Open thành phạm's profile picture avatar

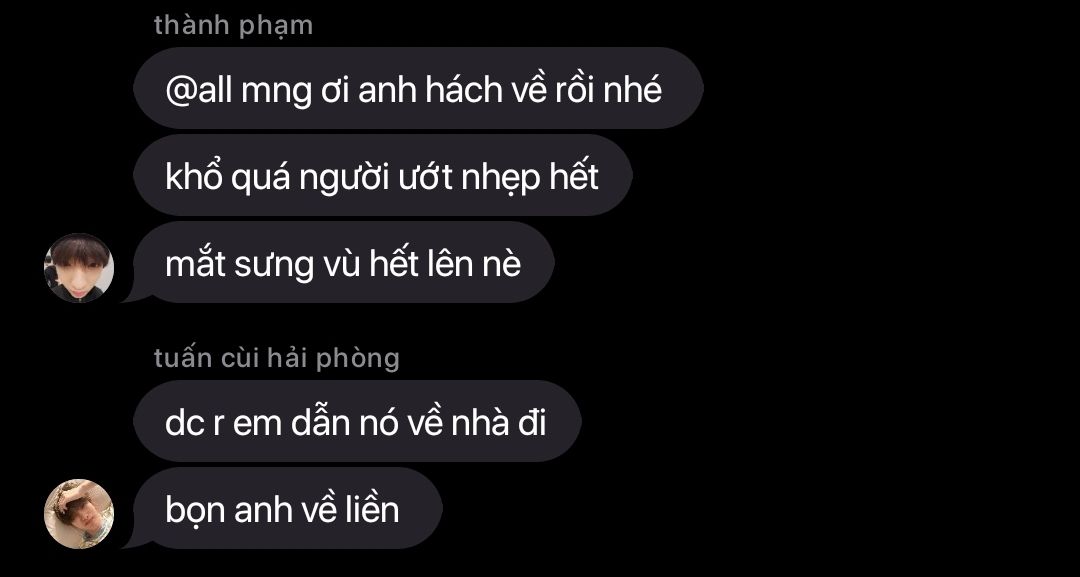pyautogui.click(x=79, y=268)
